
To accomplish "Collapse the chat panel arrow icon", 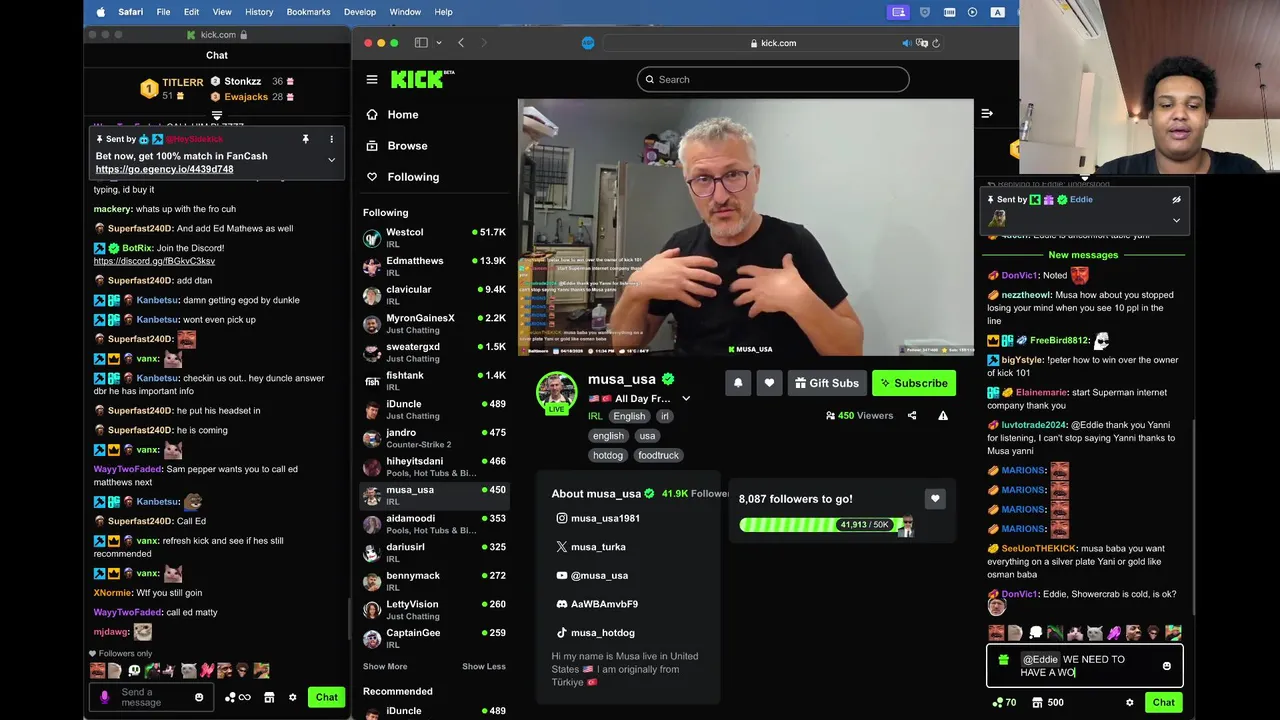I will (x=987, y=114).
